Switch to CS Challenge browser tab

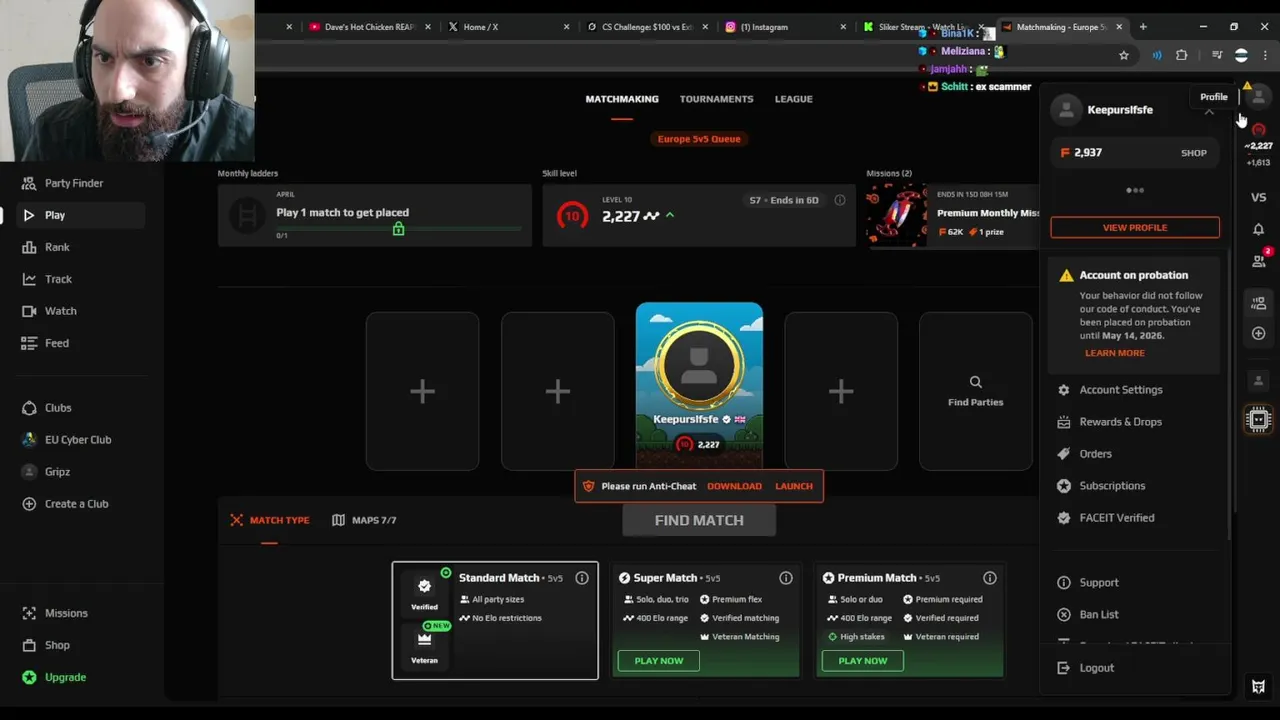648,27
